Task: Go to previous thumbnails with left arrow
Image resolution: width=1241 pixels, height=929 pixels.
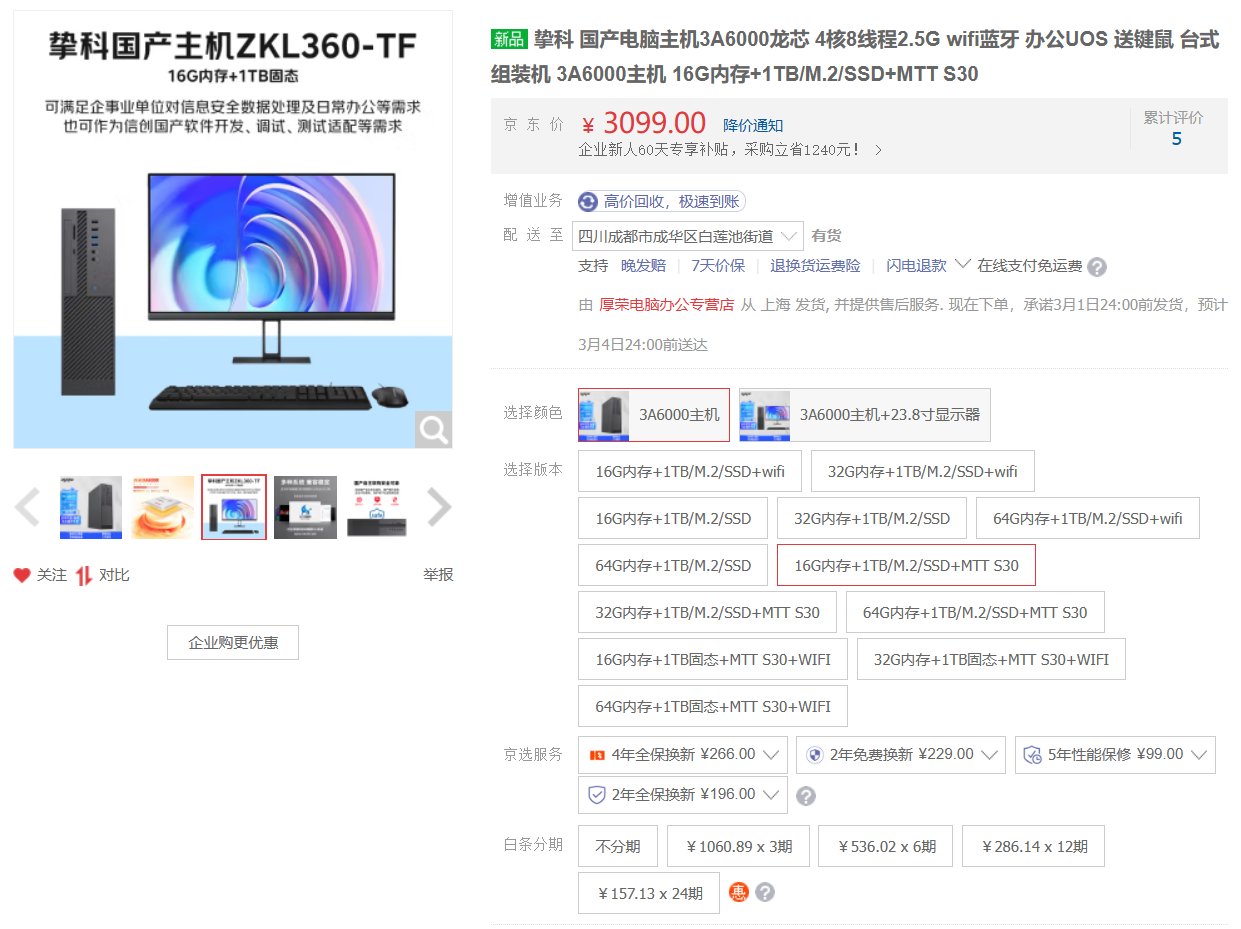Action: [27, 508]
